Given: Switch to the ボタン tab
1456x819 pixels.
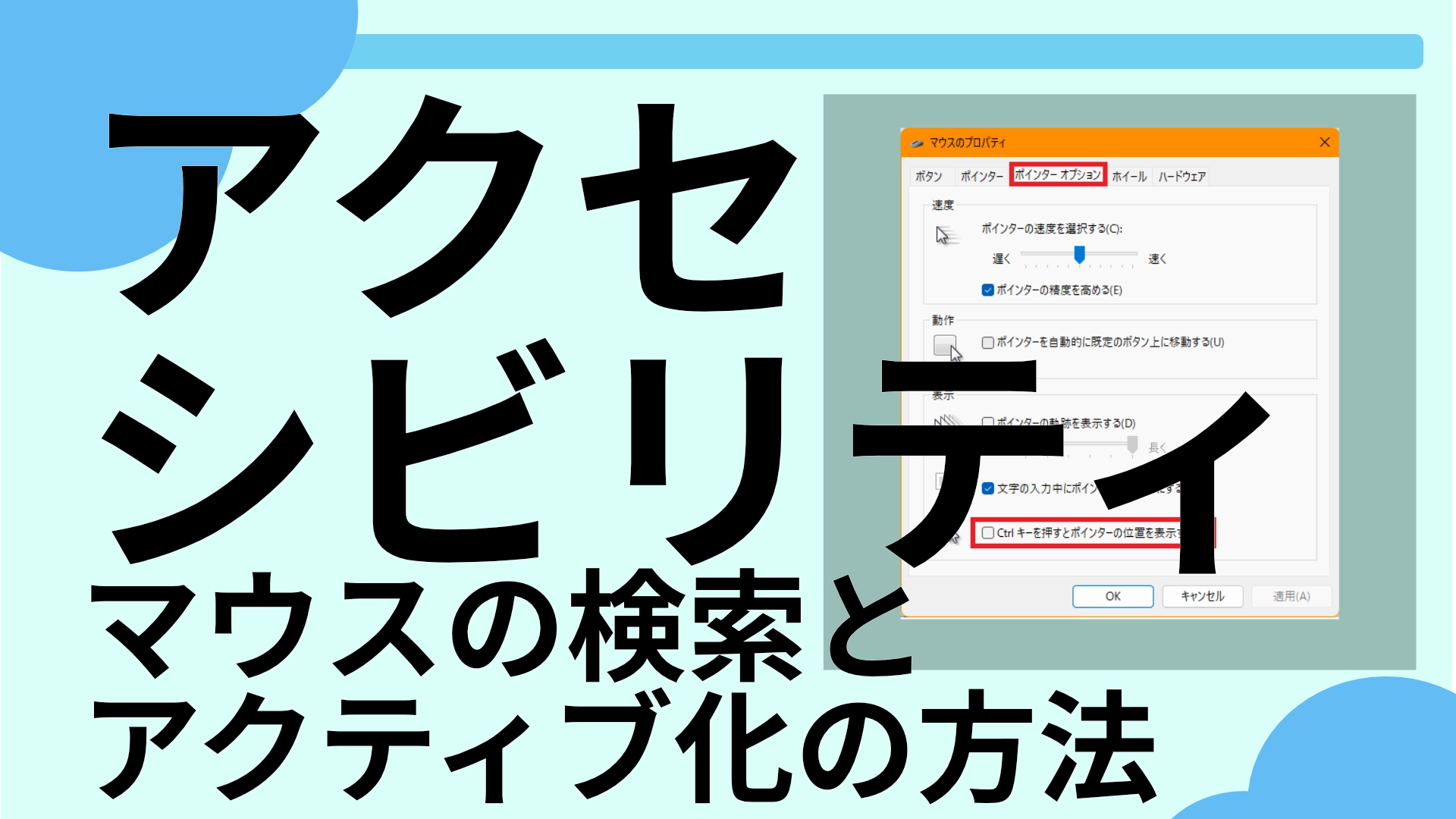Looking at the screenshot, I should point(928,176).
